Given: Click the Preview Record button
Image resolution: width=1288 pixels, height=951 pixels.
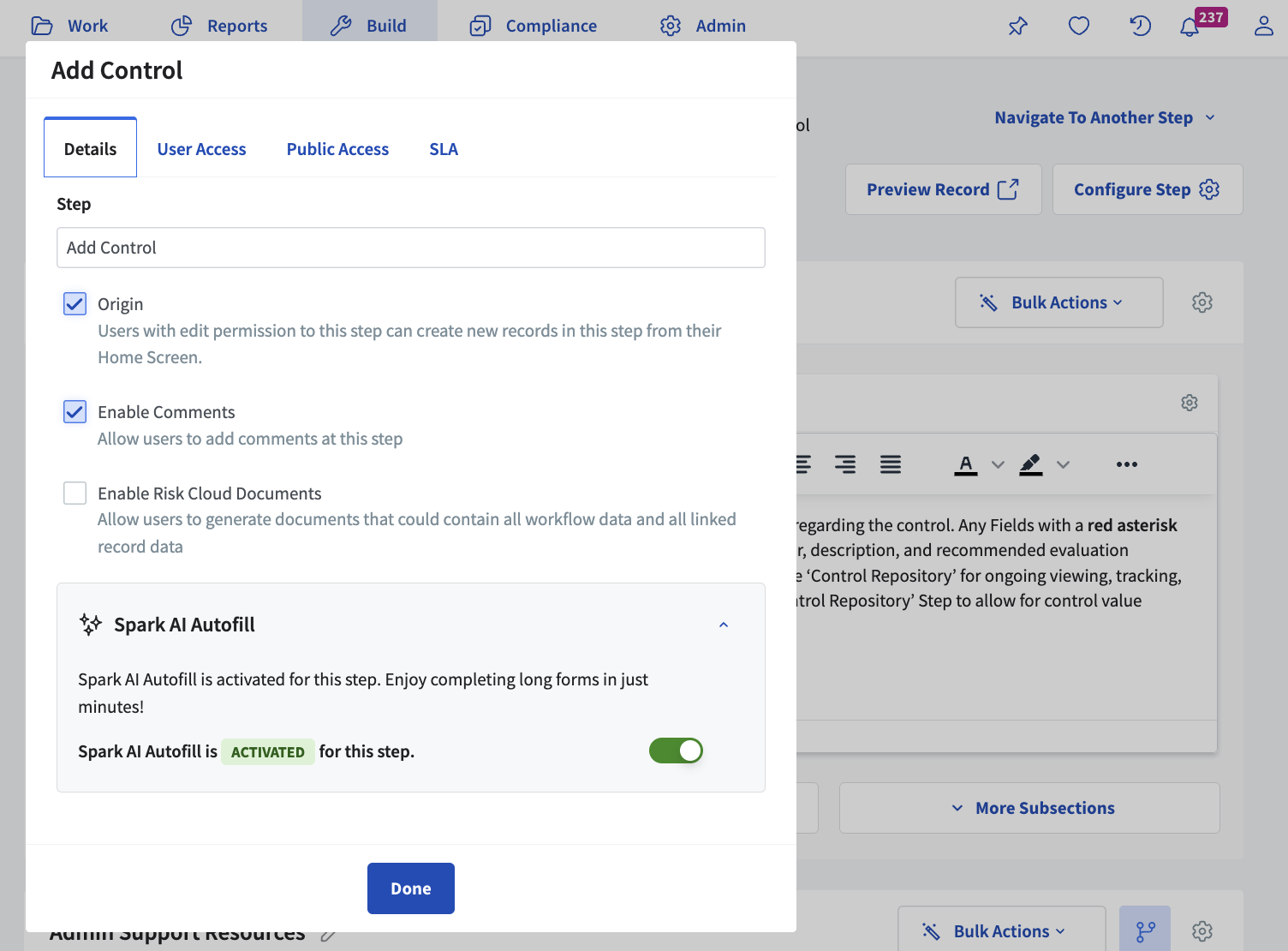Looking at the screenshot, I should point(943,189).
